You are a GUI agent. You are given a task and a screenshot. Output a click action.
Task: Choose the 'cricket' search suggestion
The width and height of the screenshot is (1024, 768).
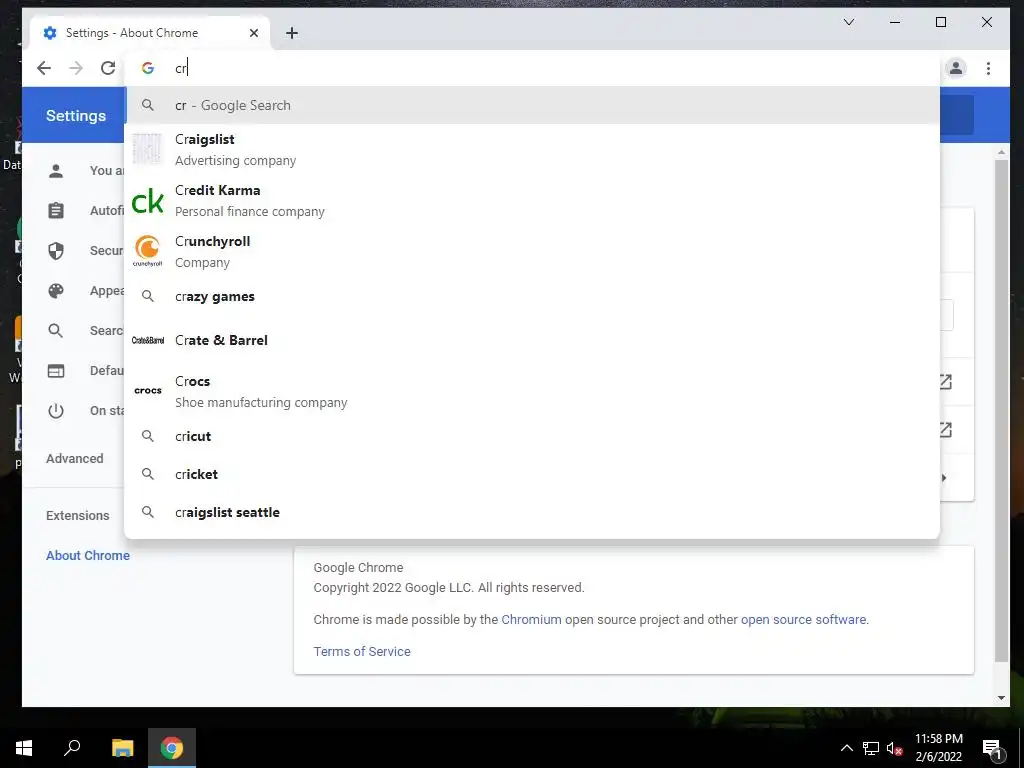pos(532,474)
